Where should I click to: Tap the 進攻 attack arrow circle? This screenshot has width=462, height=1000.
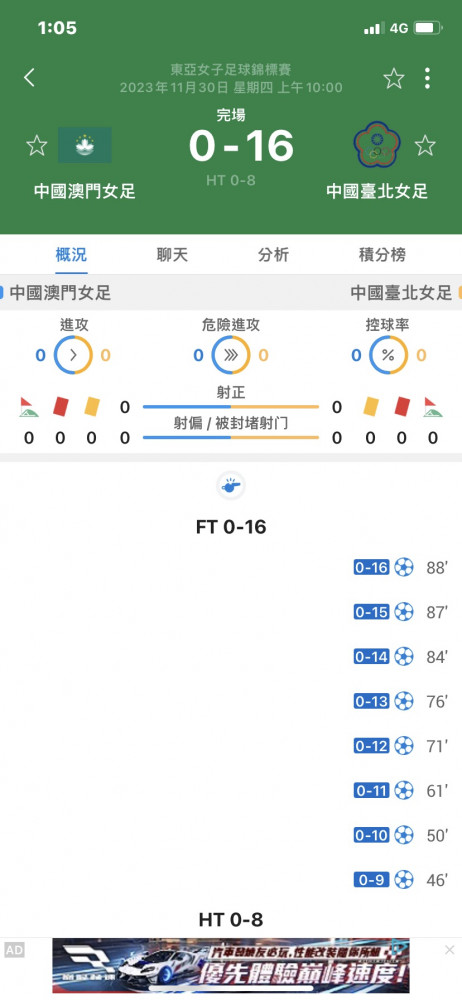(73, 355)
